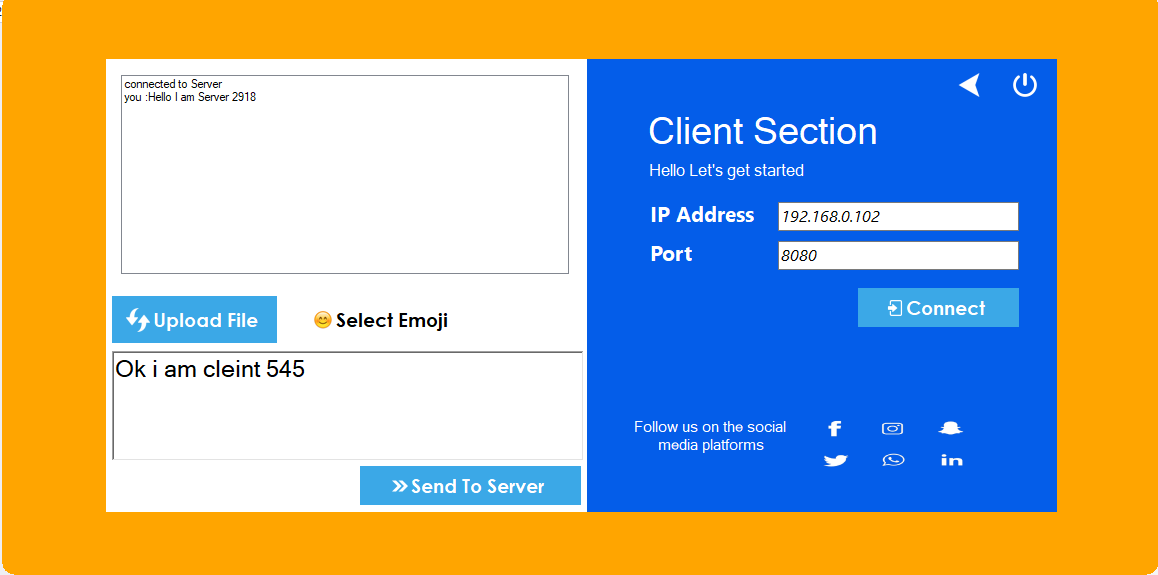Click into the message box reading "Ok i am cleint 545"
The height and width of the screenshot is (575, 1158).
pyautogui.click(x=347, y=406)
